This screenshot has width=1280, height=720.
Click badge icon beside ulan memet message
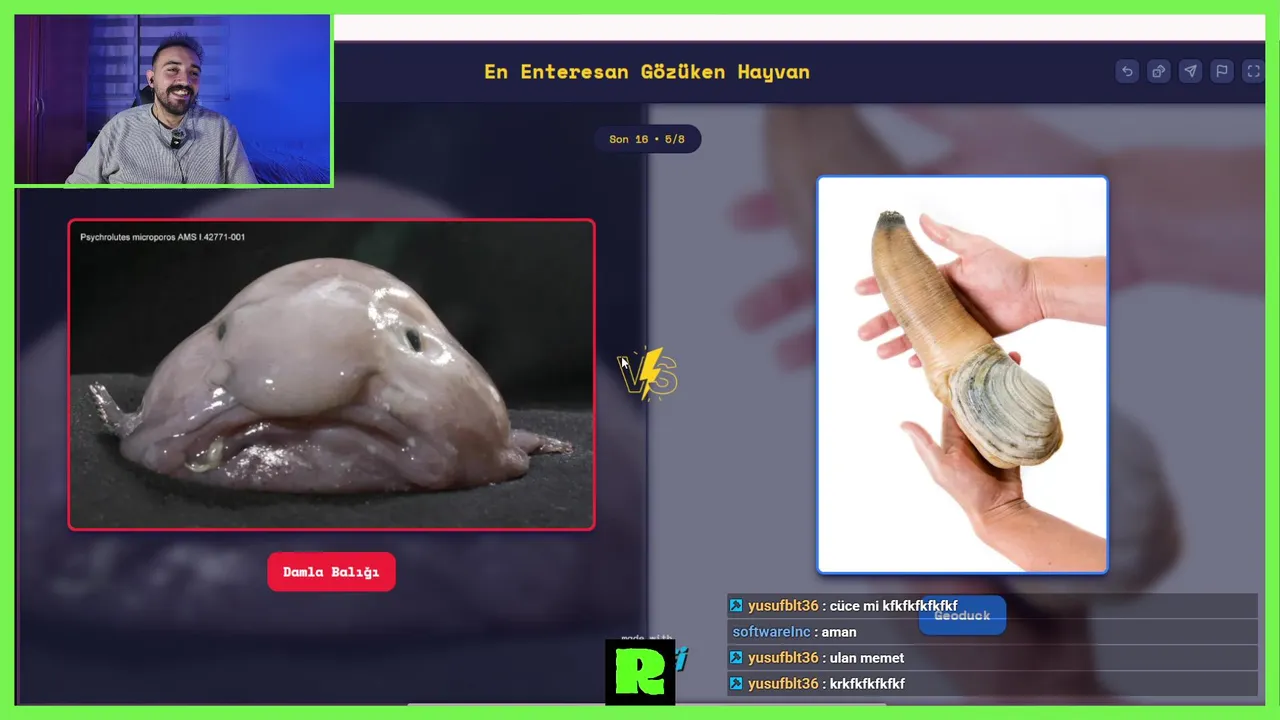click(736, 658)
